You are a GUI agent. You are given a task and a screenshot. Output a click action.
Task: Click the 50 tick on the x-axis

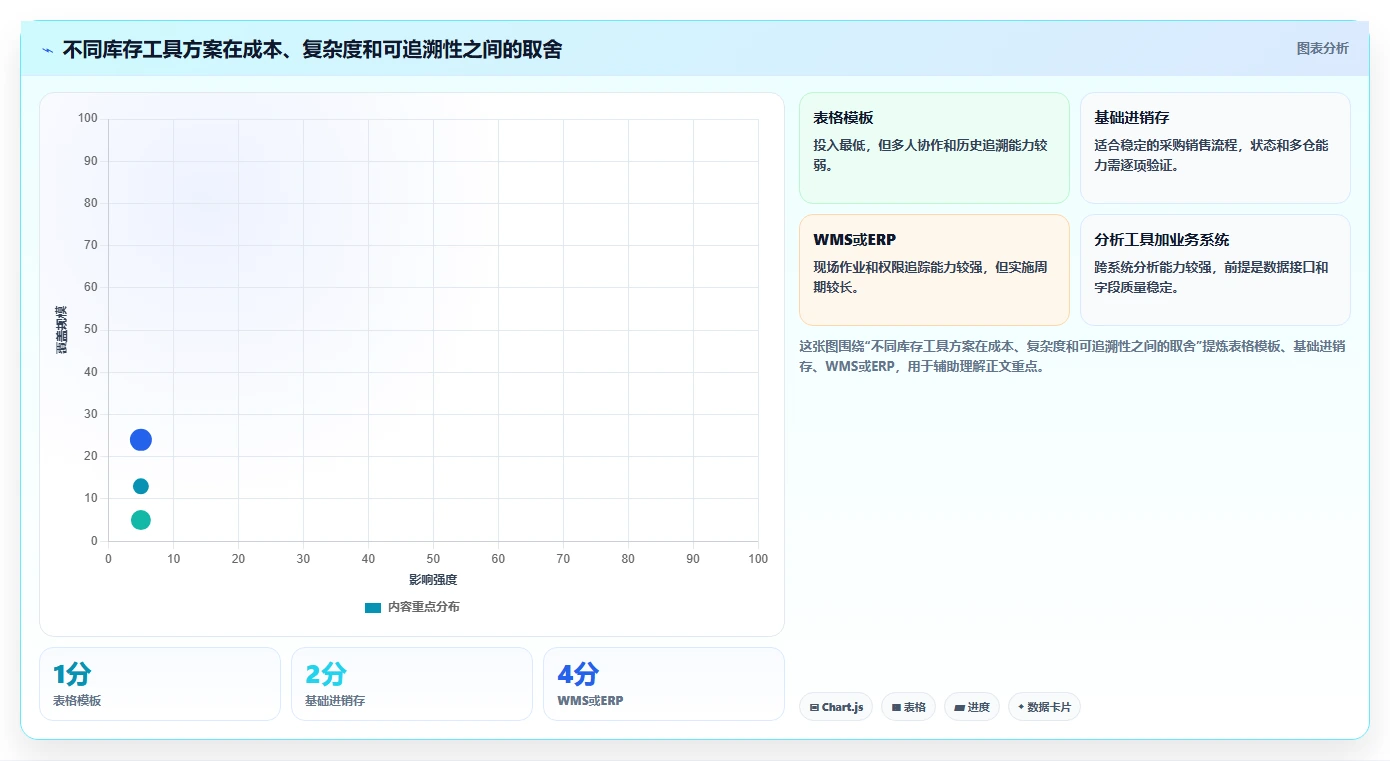[x=433, y=559]
